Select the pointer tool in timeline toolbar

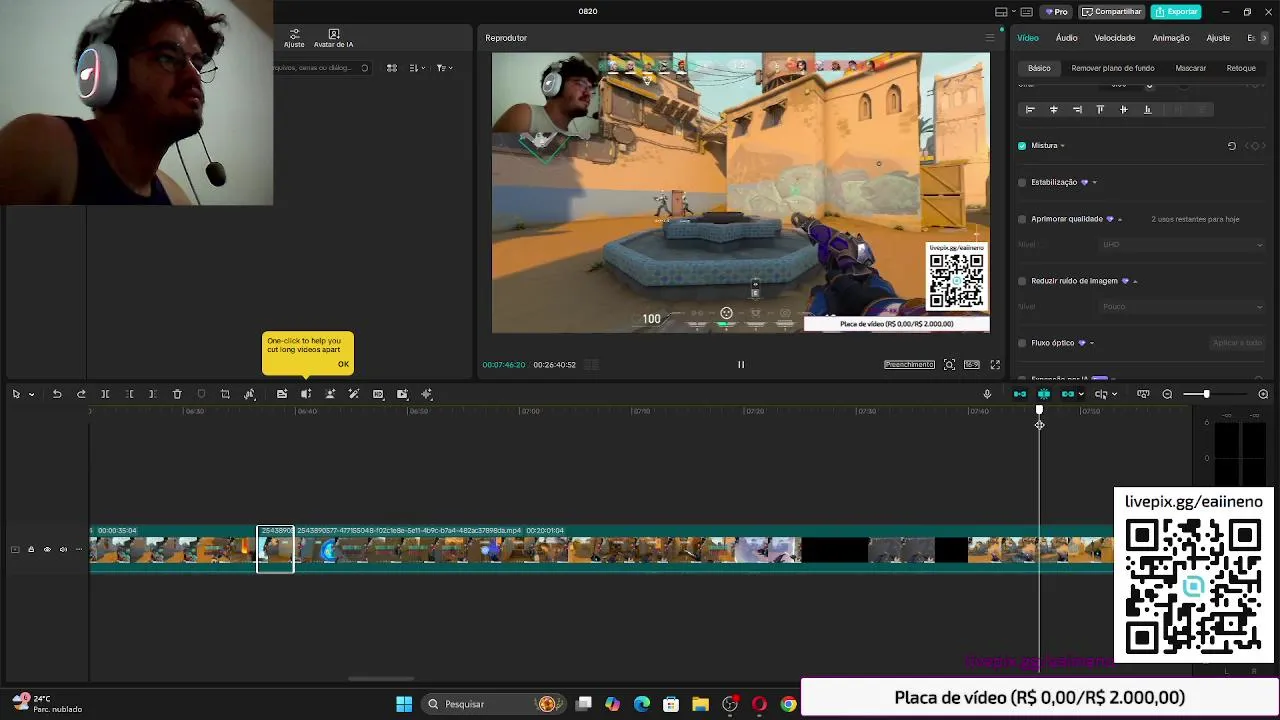tap(16, 394)
